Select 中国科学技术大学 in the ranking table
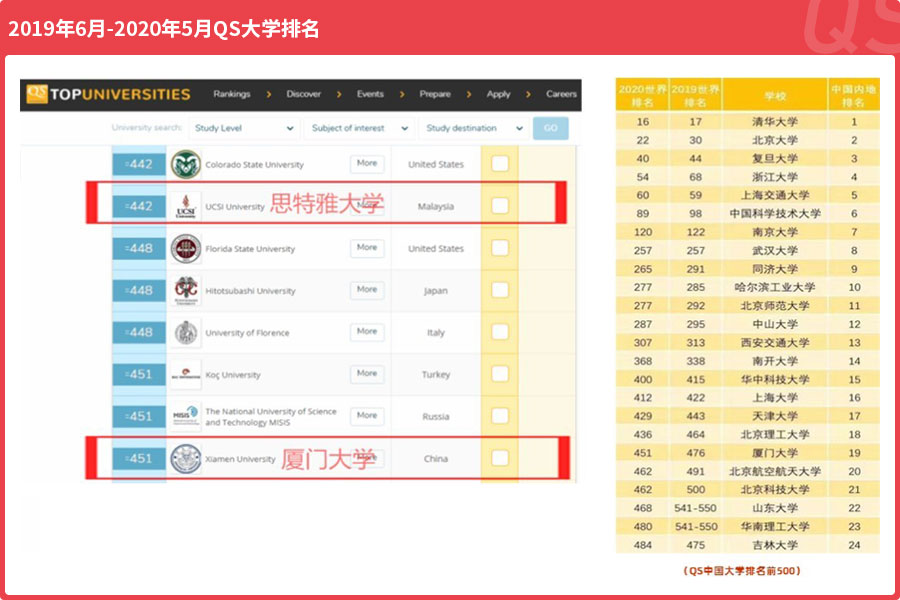The width and height of the screenshot is (900, 600). [775, 214]
